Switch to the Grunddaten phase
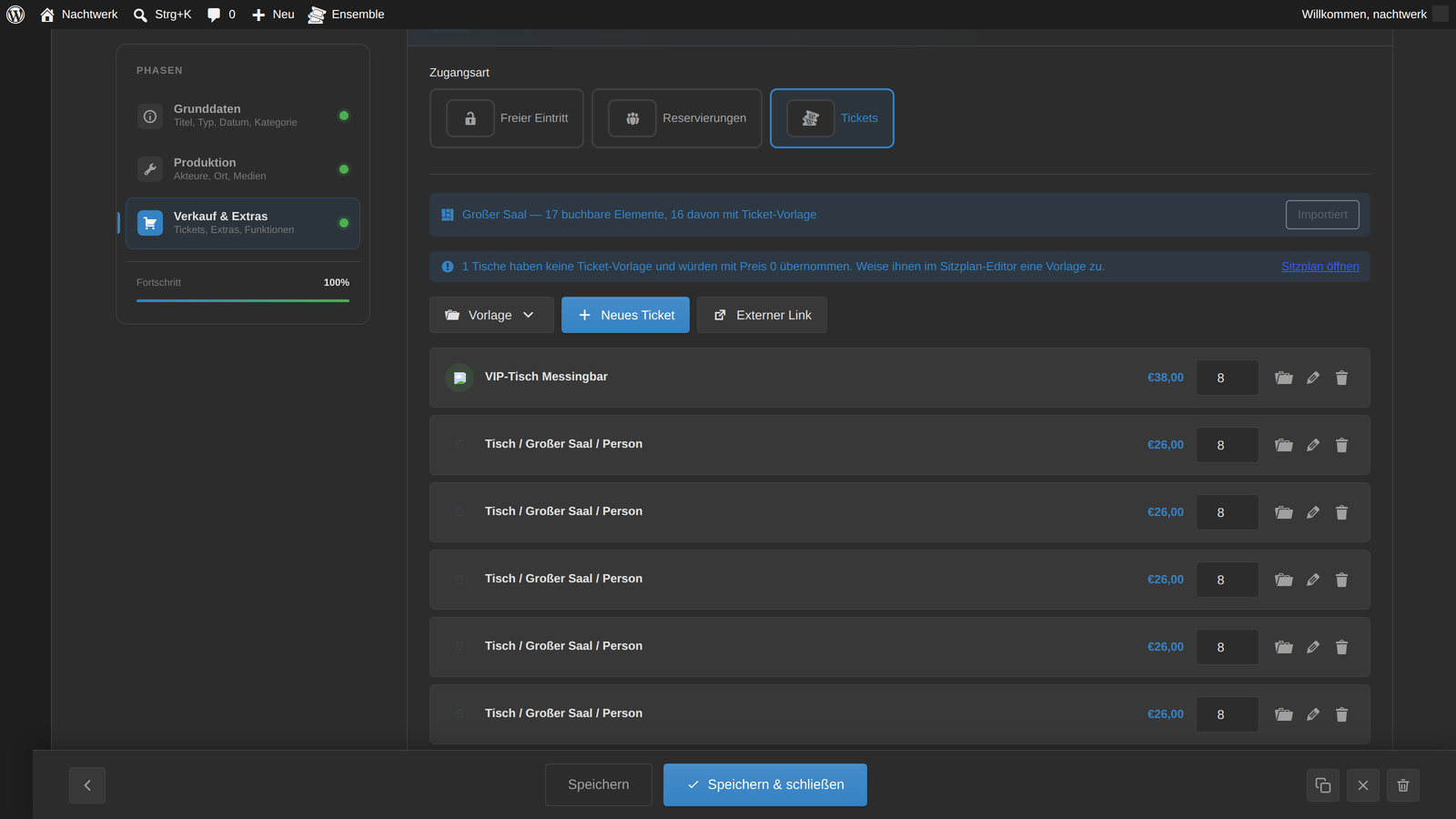Image resolution: width=1456 pixels, height=819 pixels. click(x=243, y=116)
